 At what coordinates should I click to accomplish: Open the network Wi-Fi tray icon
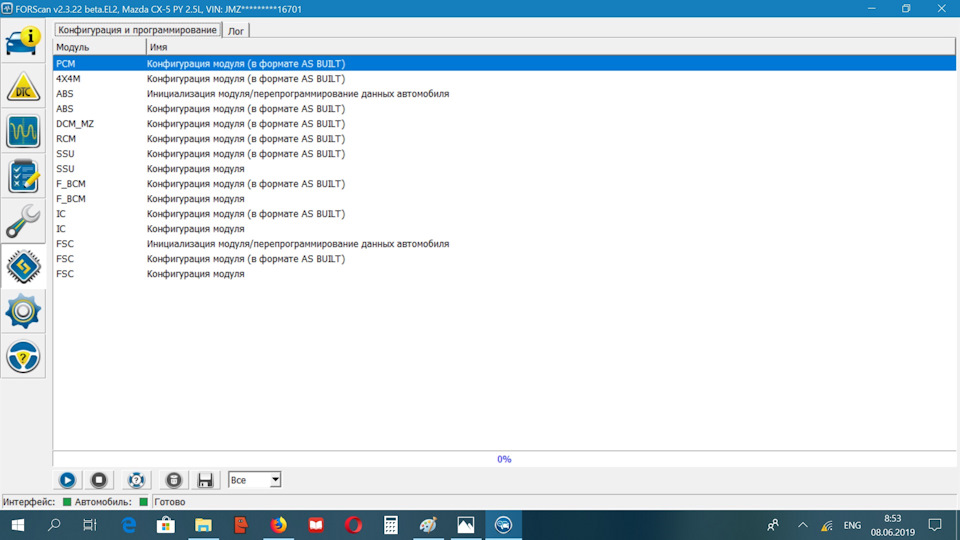827,525
